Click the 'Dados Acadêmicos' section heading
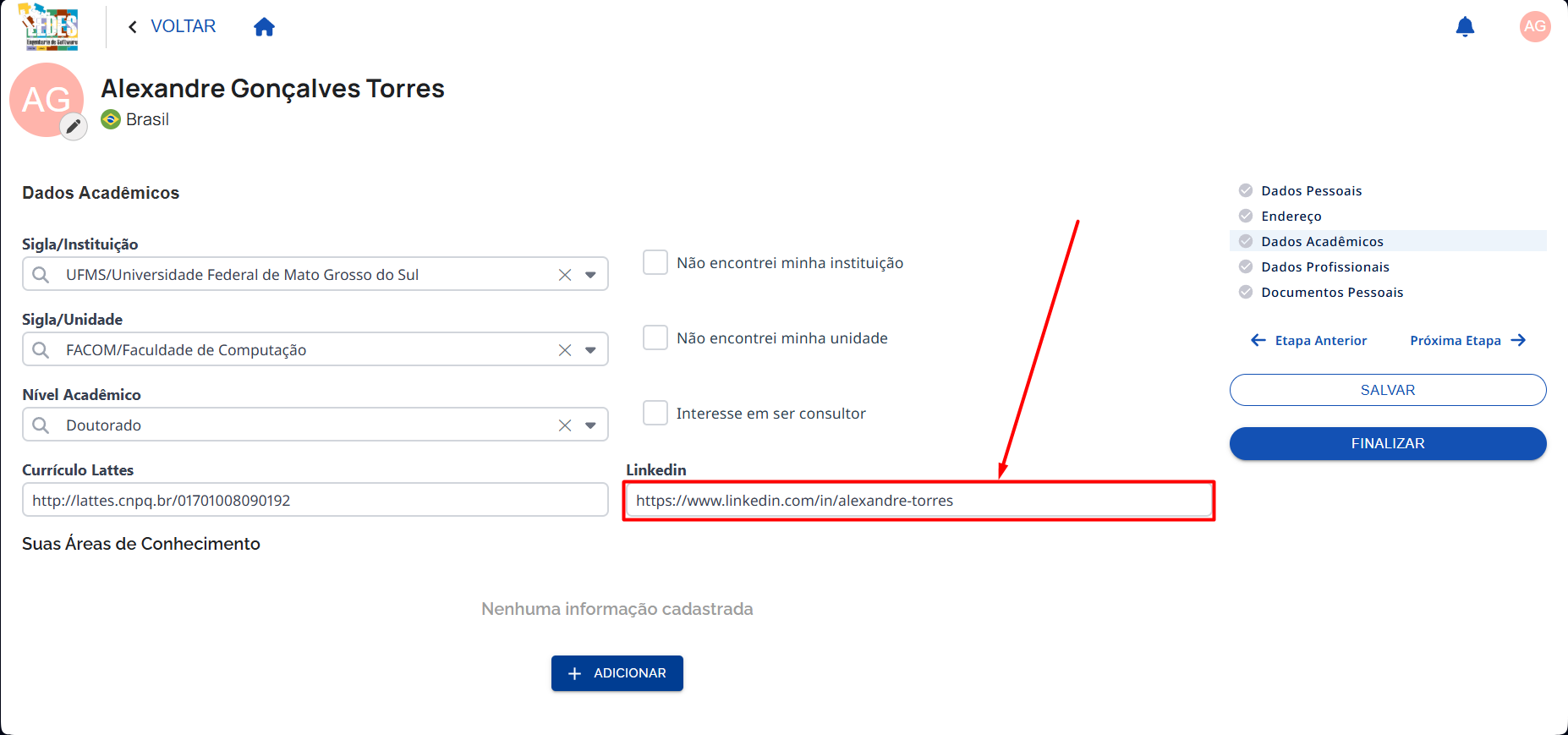 pyautogui.click(x=101, y=193)
